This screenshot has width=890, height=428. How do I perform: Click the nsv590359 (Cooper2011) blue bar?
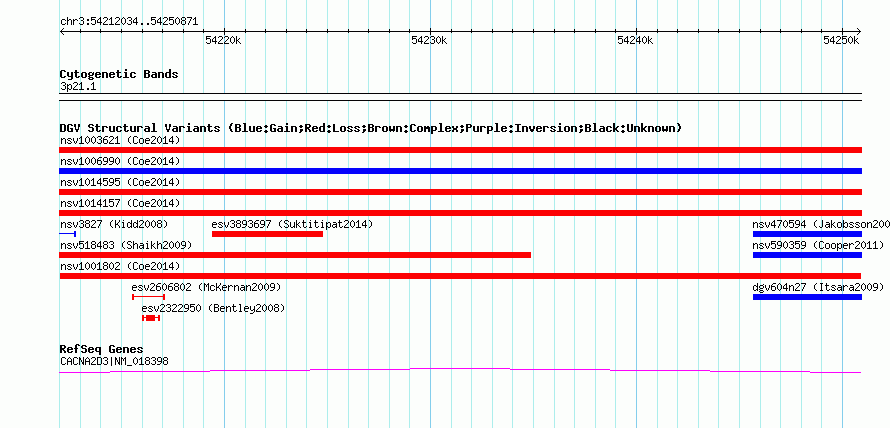pyautogui.click(x=807, y=255)
